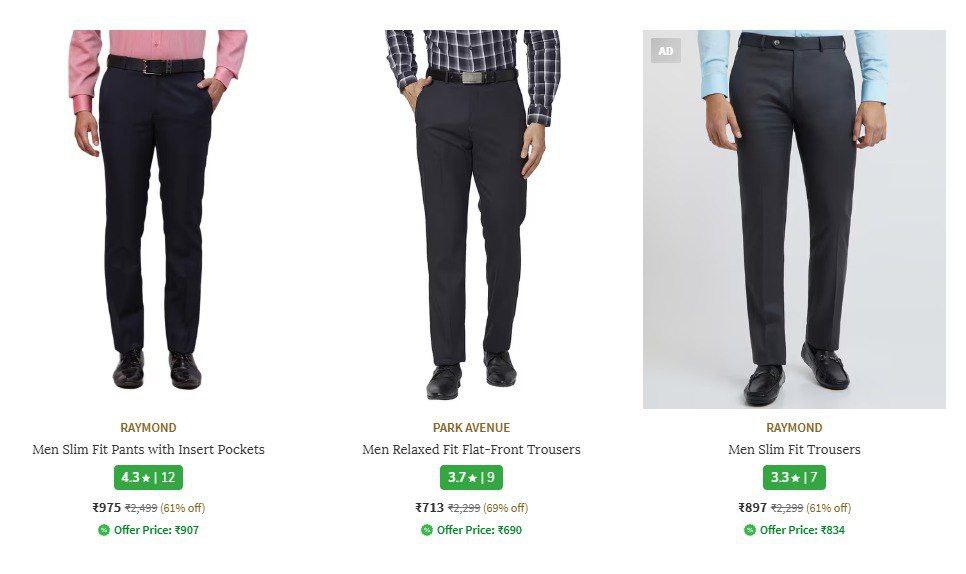
Task: Click Offer Price ₹907 text
Action: pyautogui.click(x=156, y=530)
